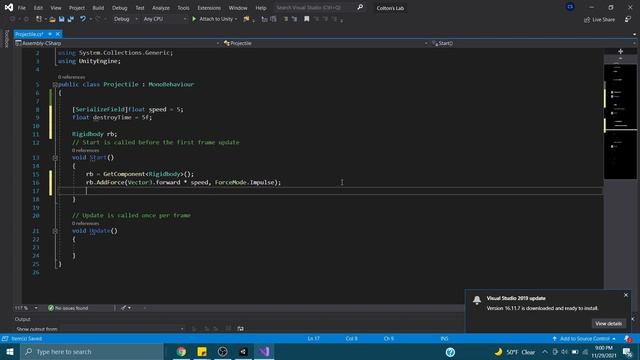Image resolution: width=640 pixels, height=360 pixels.
Task: Toggle a bookmark with the bookmark icon
Action: point(307,19)
